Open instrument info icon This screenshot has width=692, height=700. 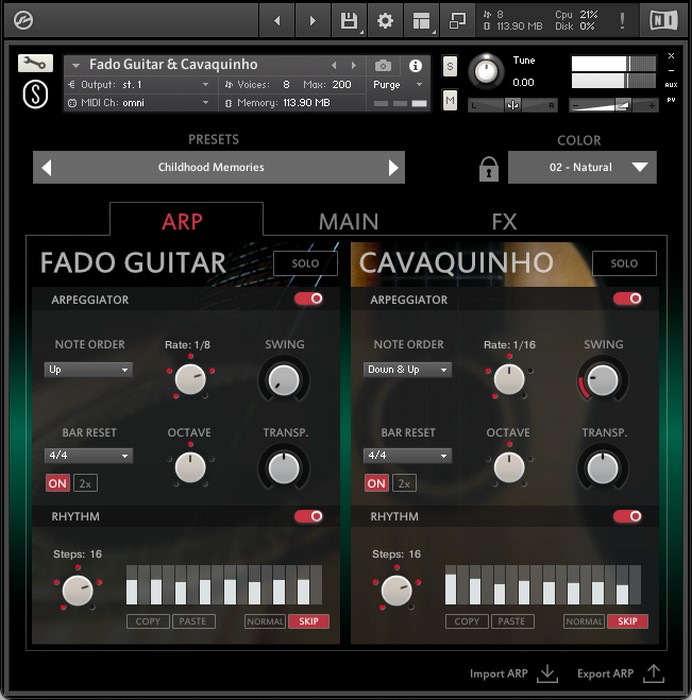point(416,65)
